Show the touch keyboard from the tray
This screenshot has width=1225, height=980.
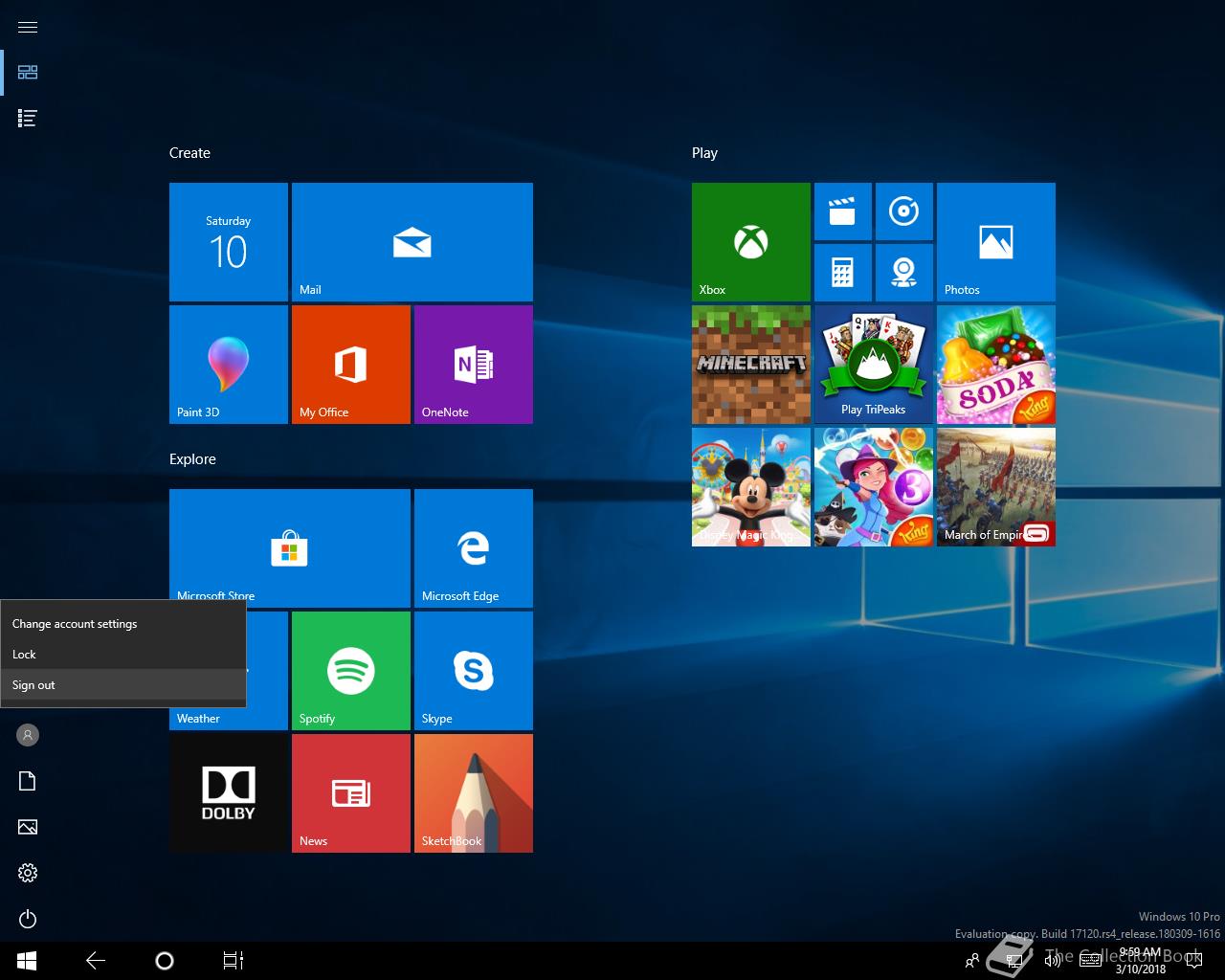tap(1090, 961)
